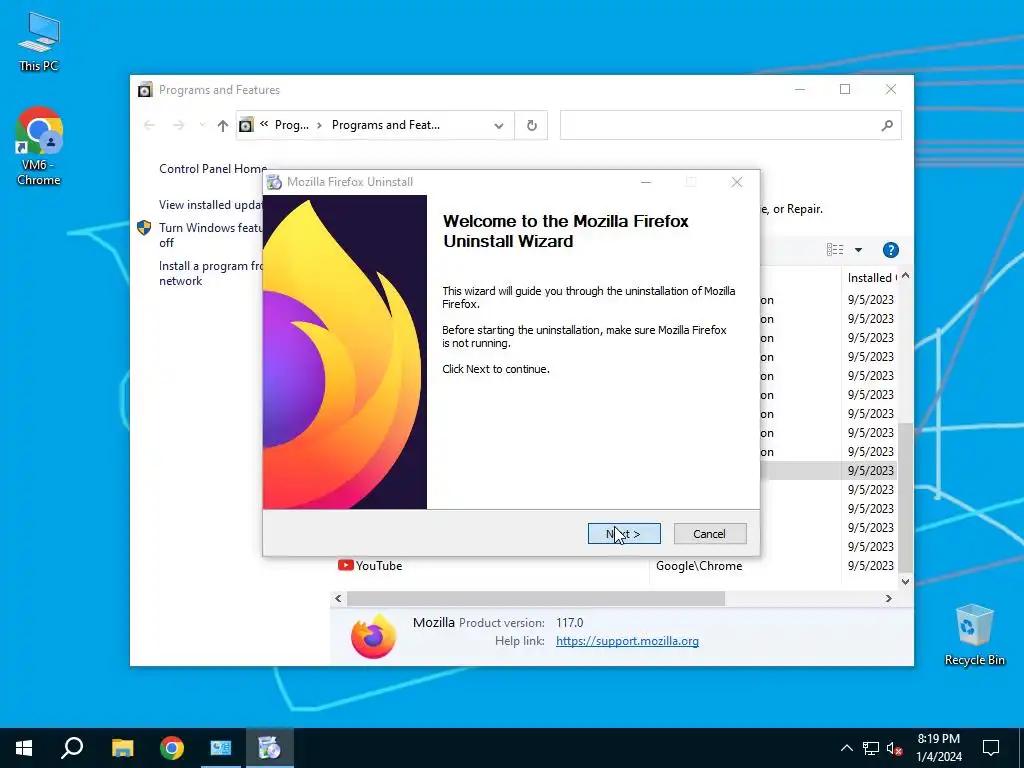Switch to Control Panel taskbar item

221,748
